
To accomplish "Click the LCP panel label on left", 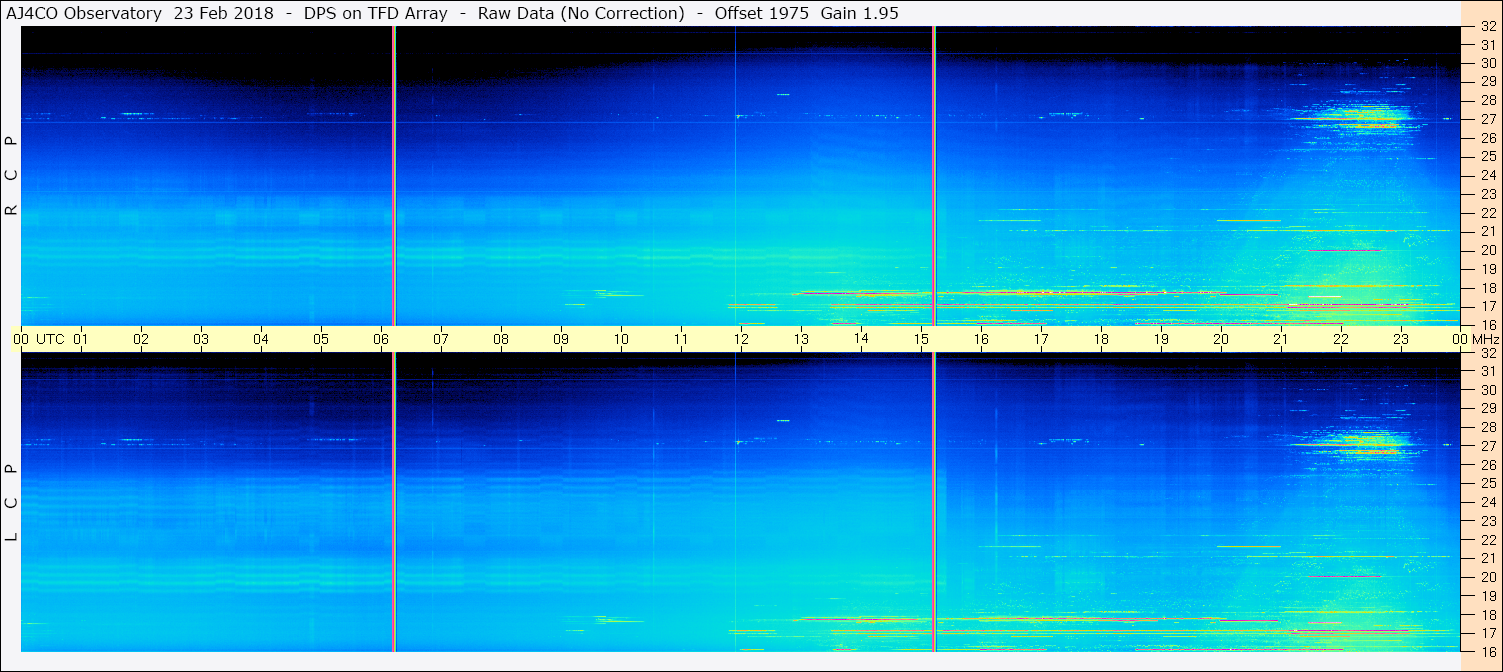I will click(12, 503).
